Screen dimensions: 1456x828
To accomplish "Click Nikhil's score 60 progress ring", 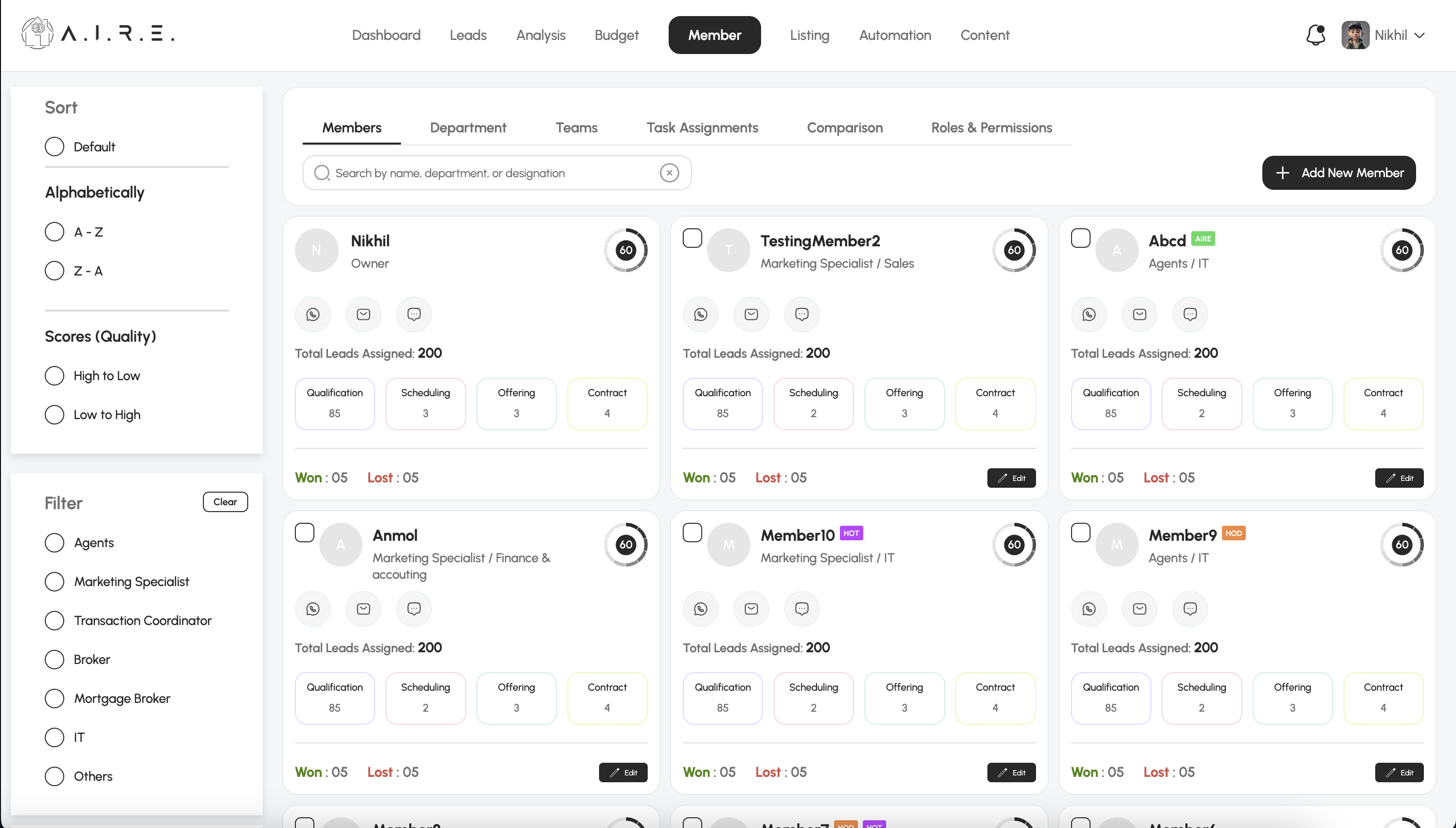I will [626, 250].
